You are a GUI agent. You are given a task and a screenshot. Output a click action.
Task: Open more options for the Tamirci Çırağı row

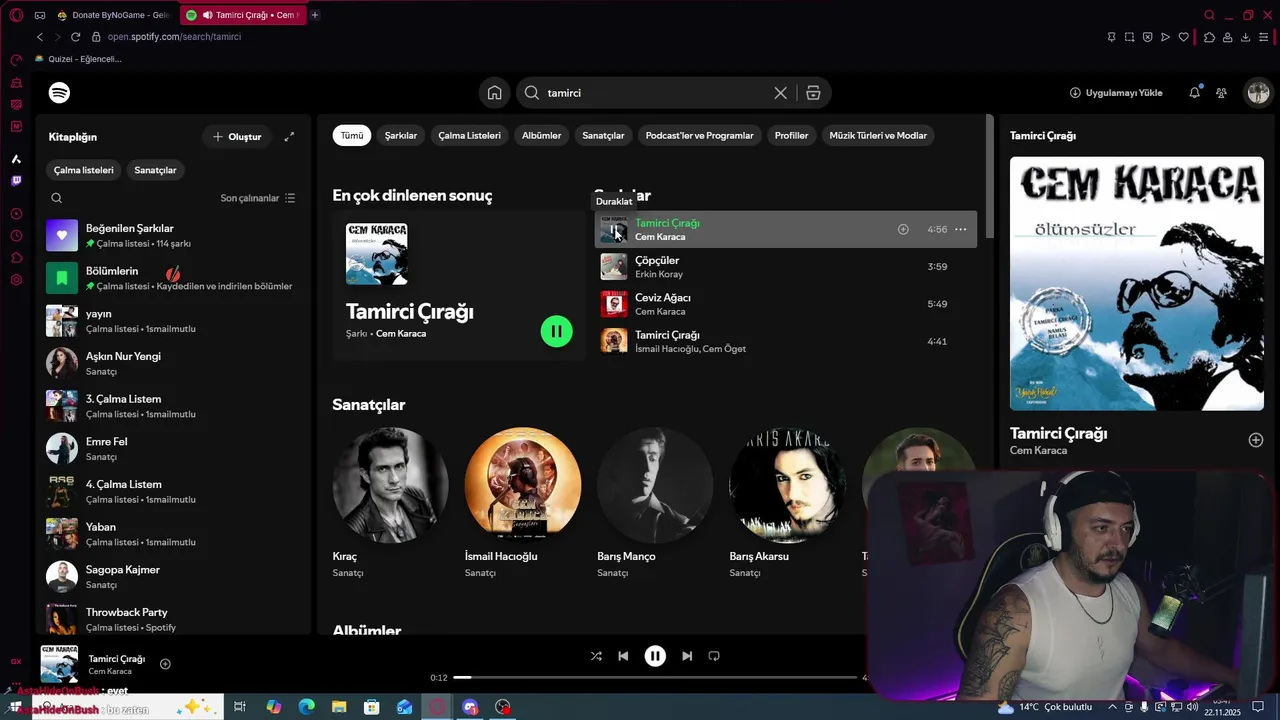tap(960, 229)
